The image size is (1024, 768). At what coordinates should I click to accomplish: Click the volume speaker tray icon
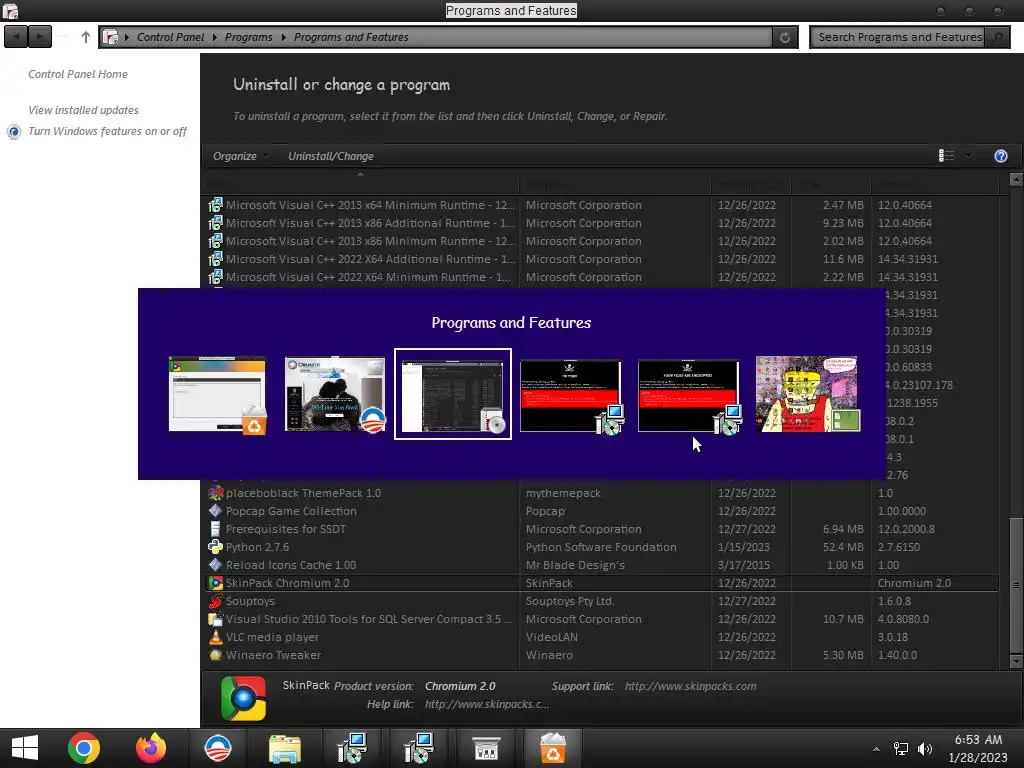click(925, 749)
